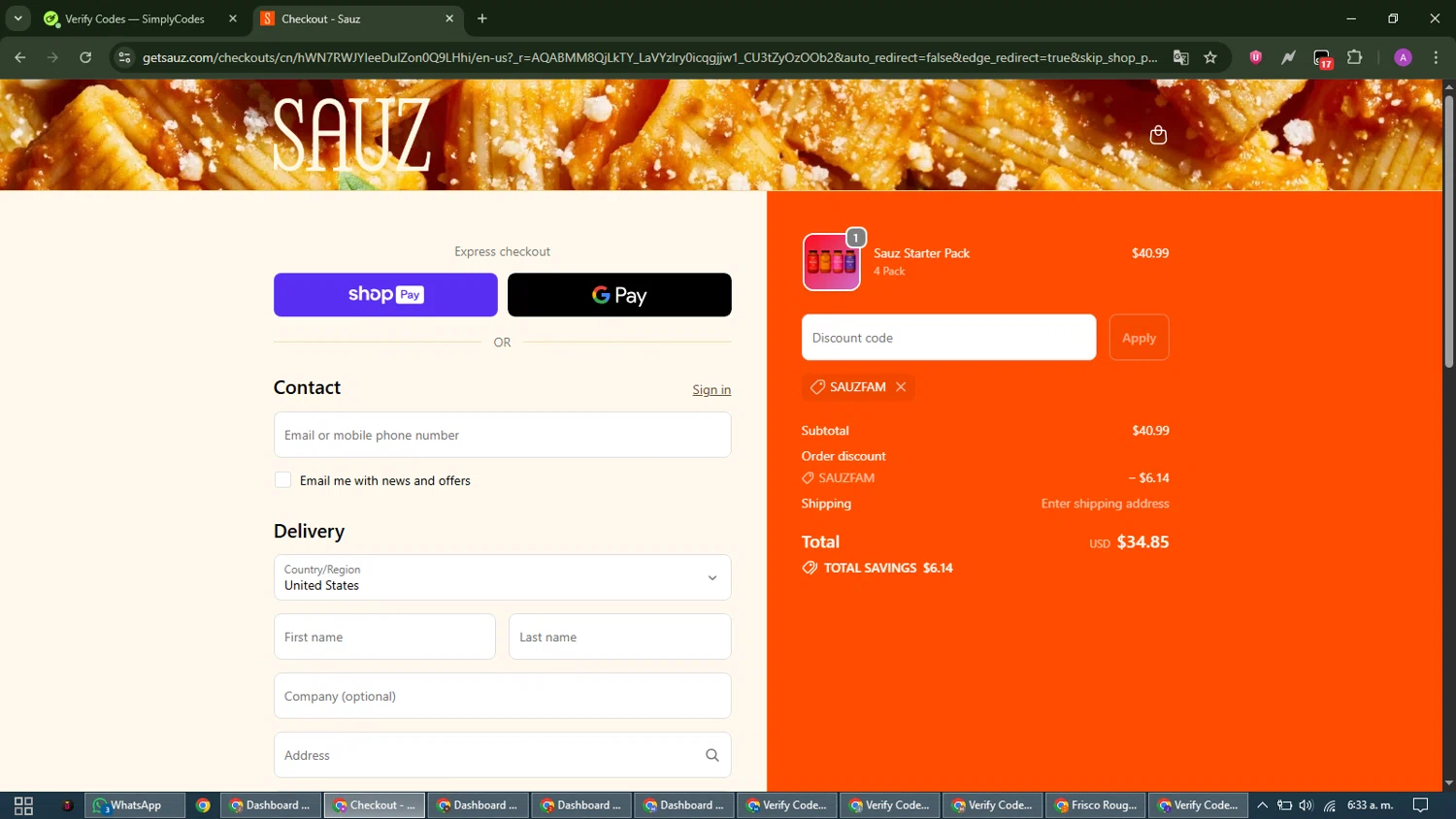Click the Address input field
Image resolution: width=1456 pixels, height=819 pixels.
pyautogui.click(x=502, y=755)
